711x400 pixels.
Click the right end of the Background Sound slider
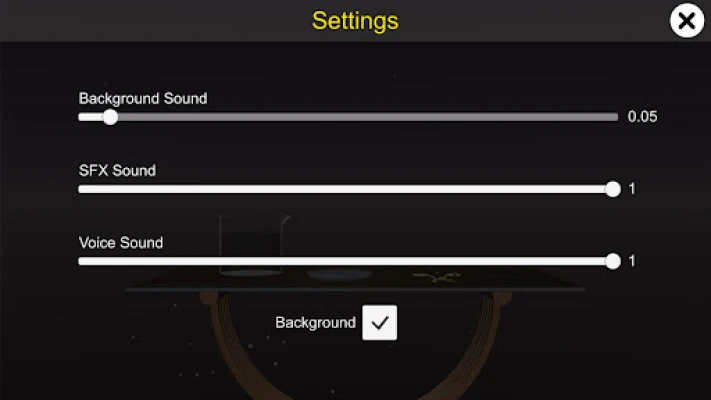click(x=614, y=117)
